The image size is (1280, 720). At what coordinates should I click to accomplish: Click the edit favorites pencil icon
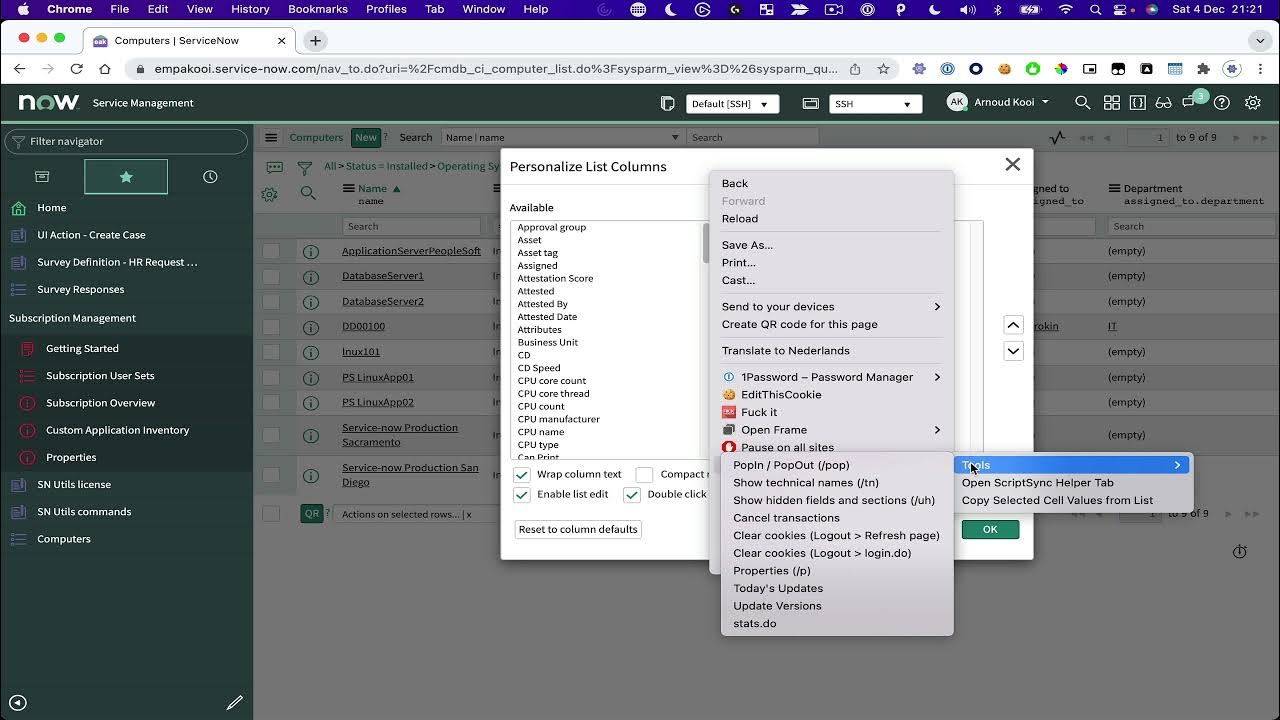click(x=234, y=703)
